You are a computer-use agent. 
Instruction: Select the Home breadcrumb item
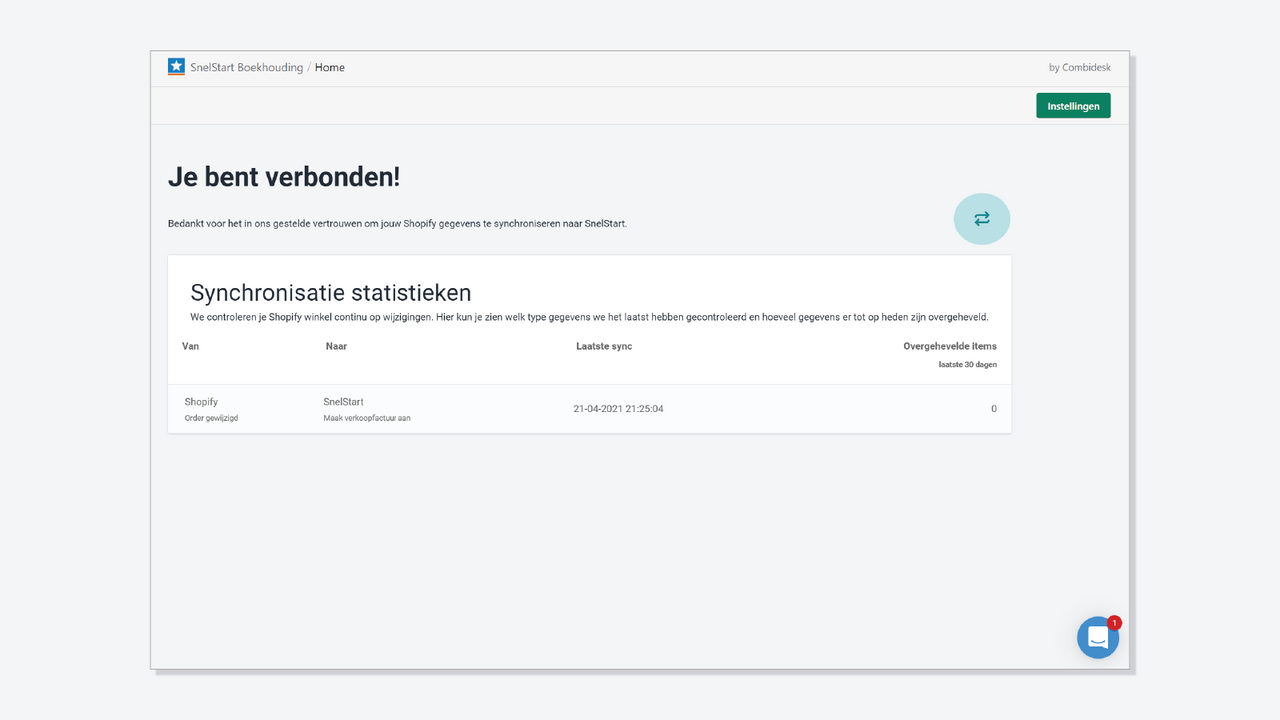(x=330, y=68)
